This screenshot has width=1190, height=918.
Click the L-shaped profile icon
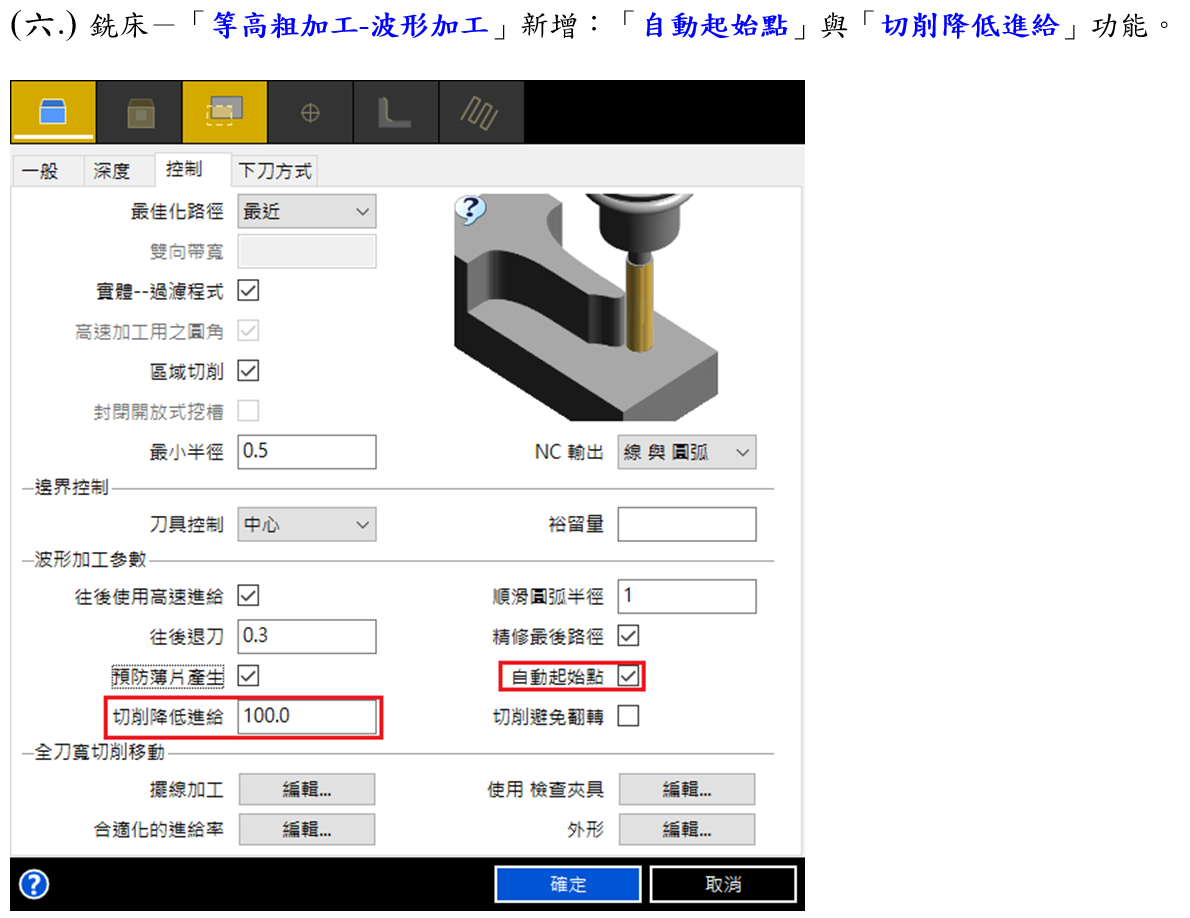click(394, 113)
